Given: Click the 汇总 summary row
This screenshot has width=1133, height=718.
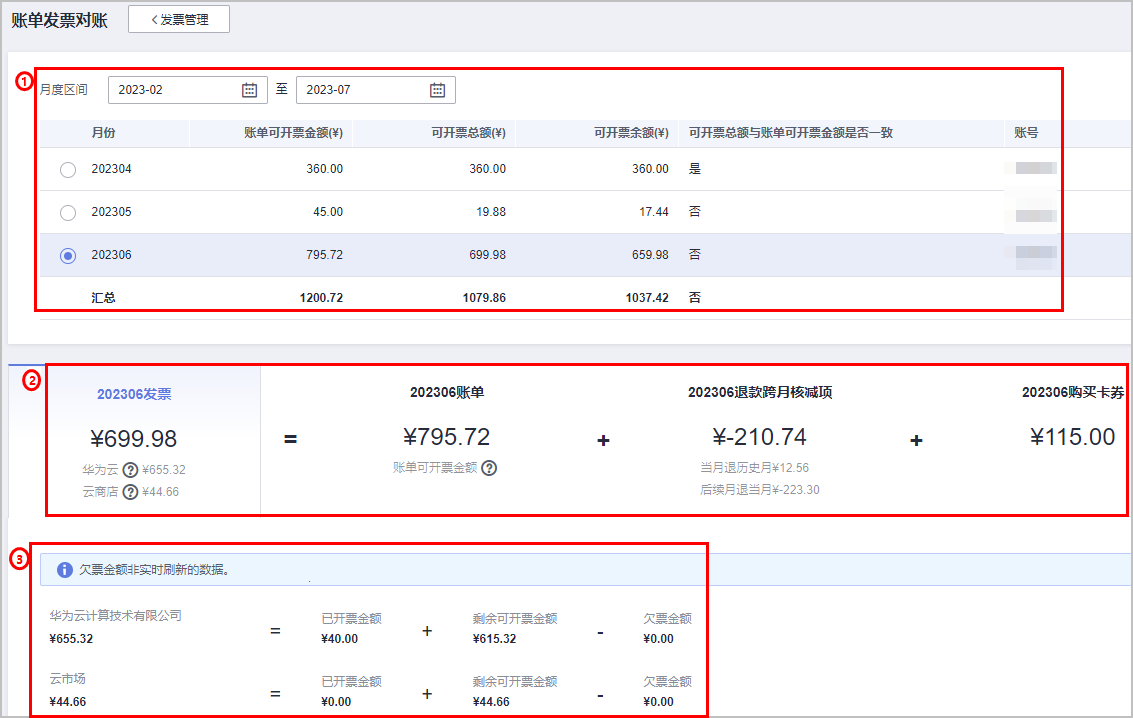Looking at the screenshot, I should coord(103,298).
